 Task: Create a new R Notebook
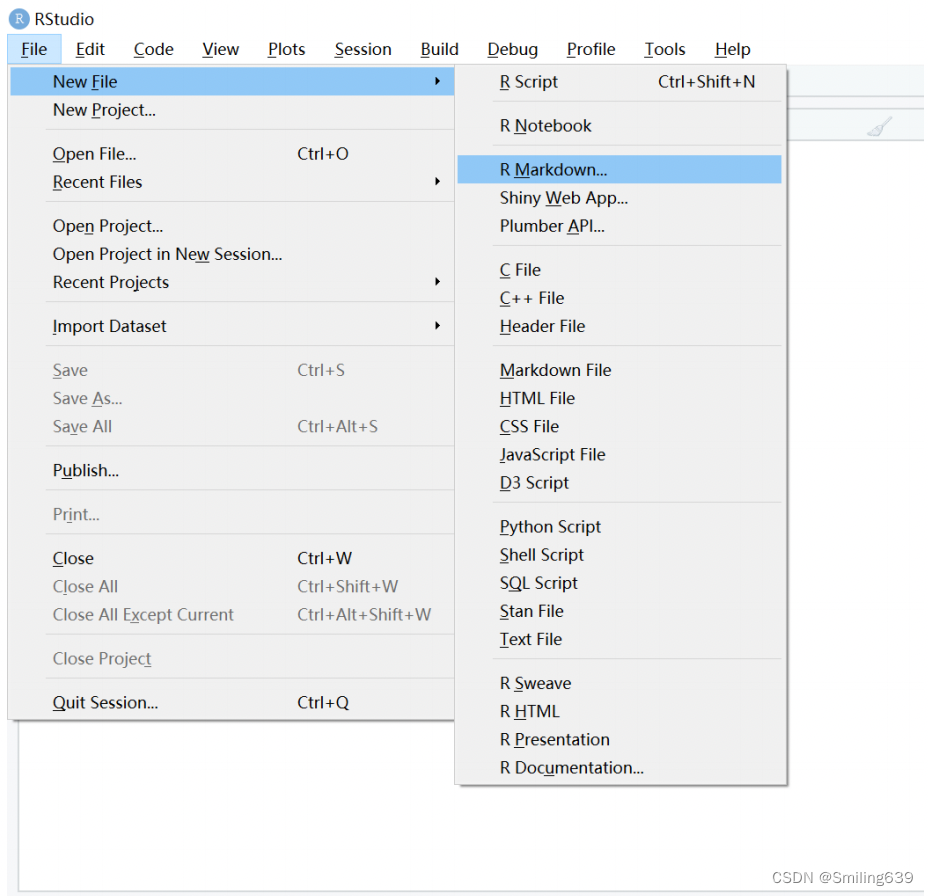point(620,125)
